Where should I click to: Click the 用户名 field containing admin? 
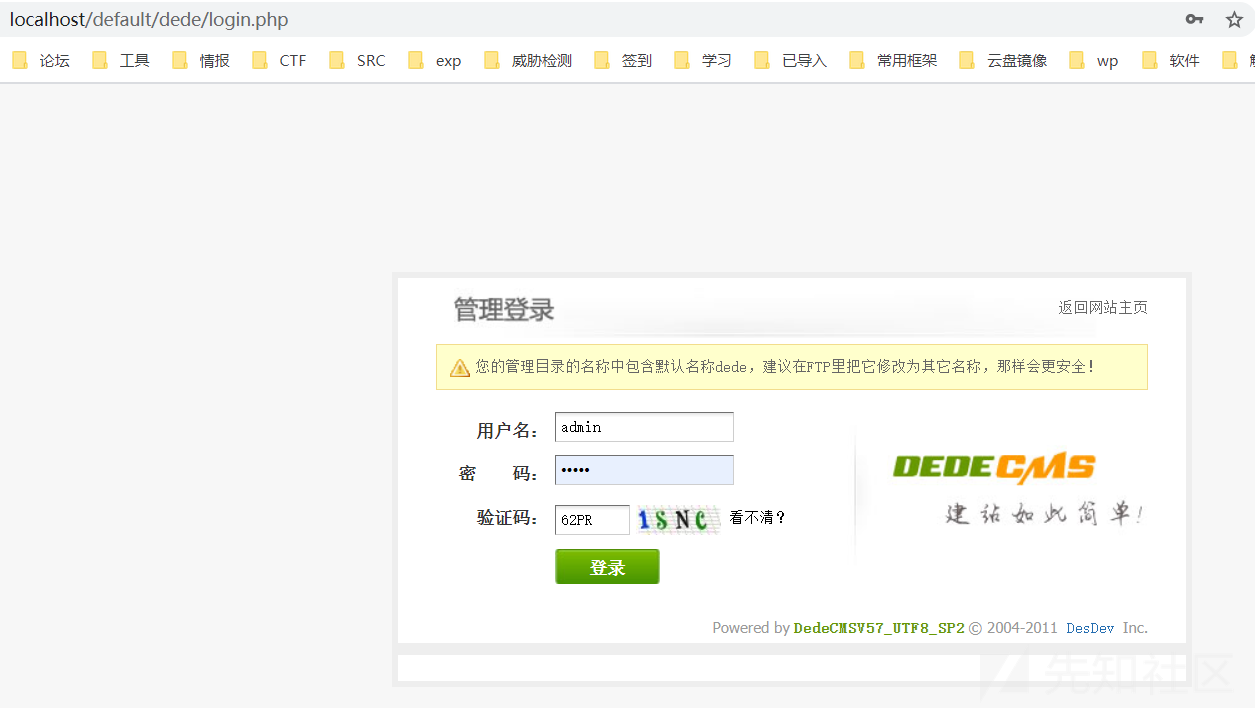coord(644,427)
